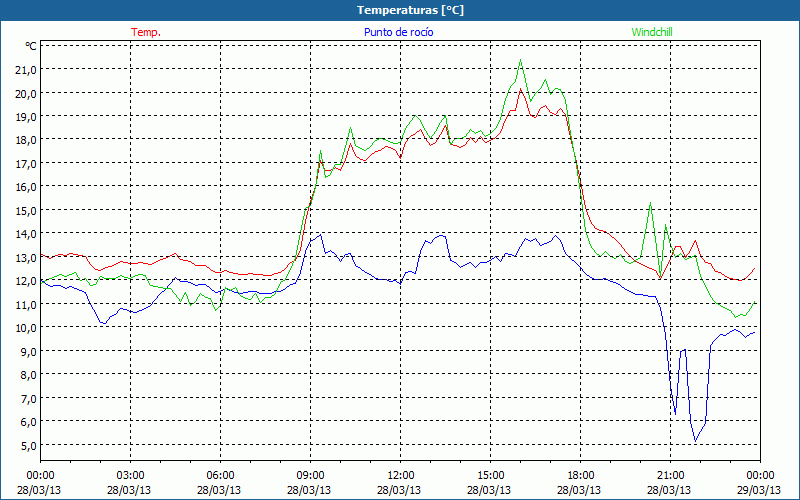Click the 9,0 y-axis value
This screenshot has height=500, width=800.
click(29, 352)
